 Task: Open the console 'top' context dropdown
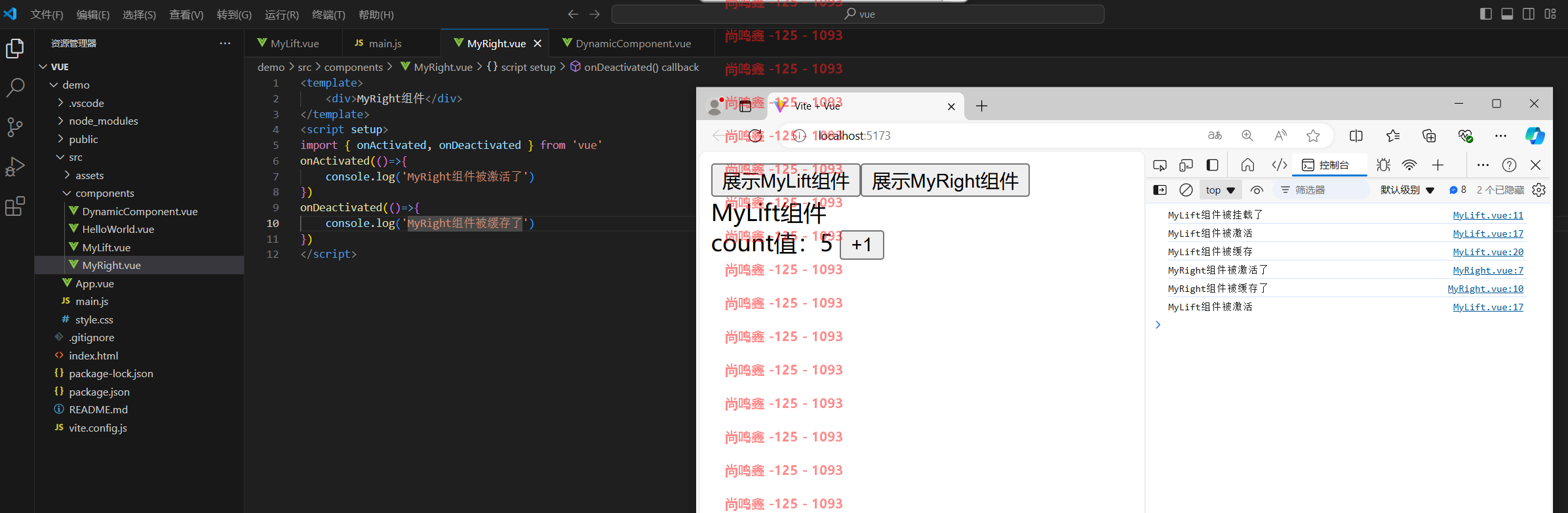click(x=1220, y=190)
